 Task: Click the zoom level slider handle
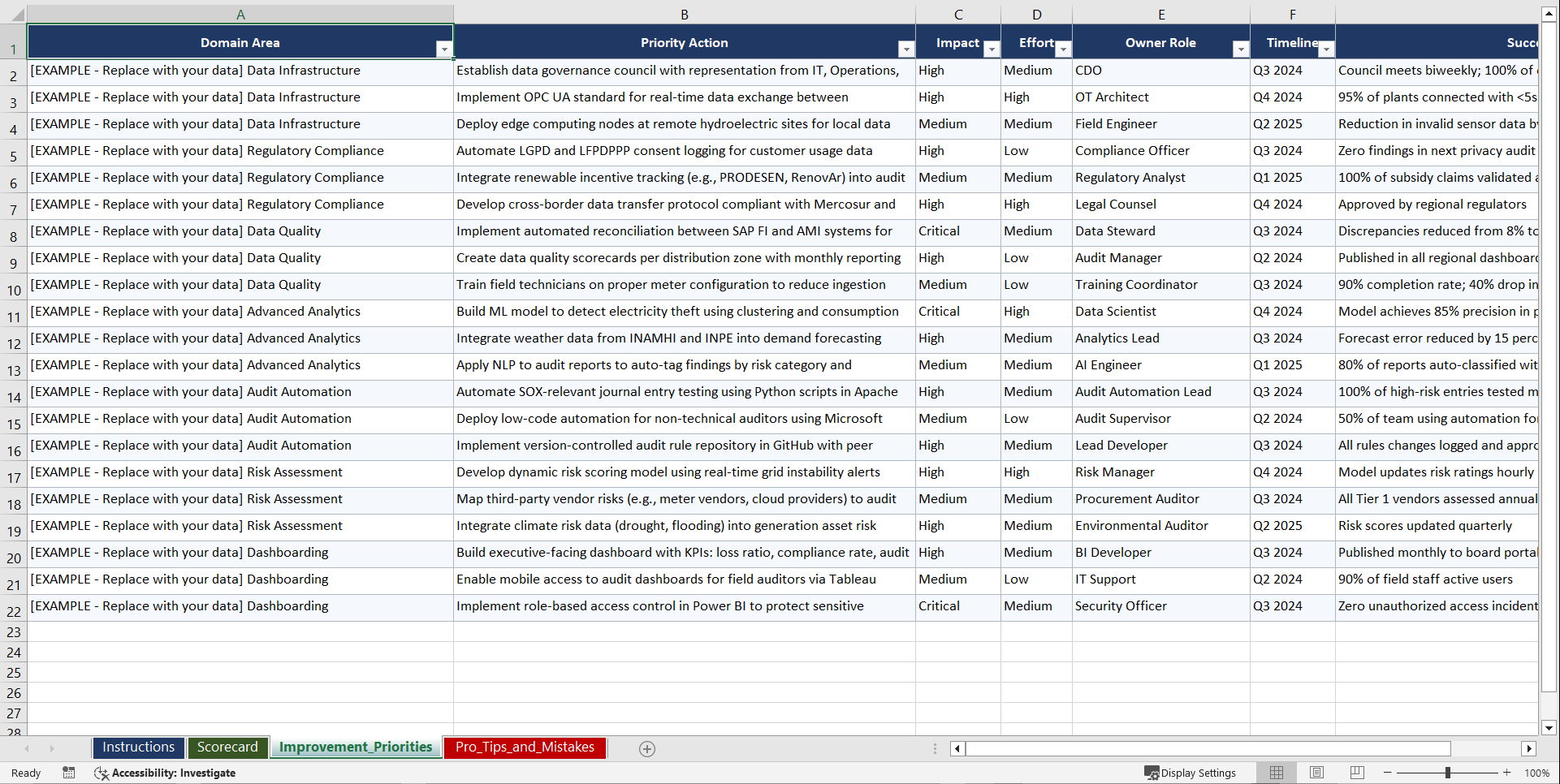(x=1448, y=773)
